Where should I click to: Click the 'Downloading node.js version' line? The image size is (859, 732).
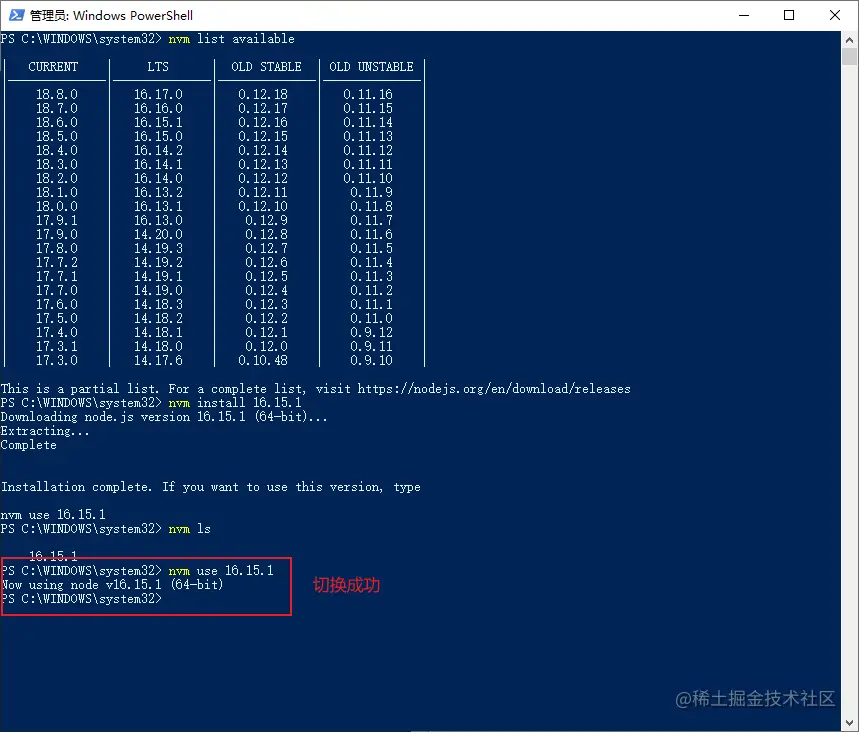click(164, 417)
